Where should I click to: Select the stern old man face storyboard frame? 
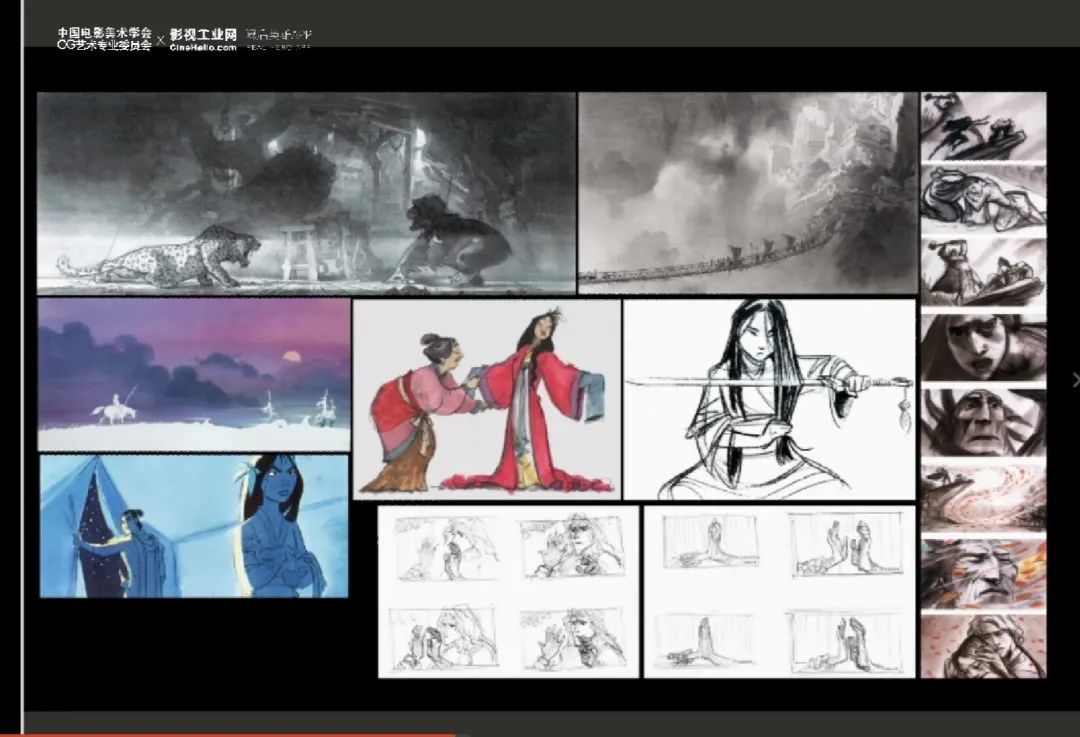click(984, 423)
